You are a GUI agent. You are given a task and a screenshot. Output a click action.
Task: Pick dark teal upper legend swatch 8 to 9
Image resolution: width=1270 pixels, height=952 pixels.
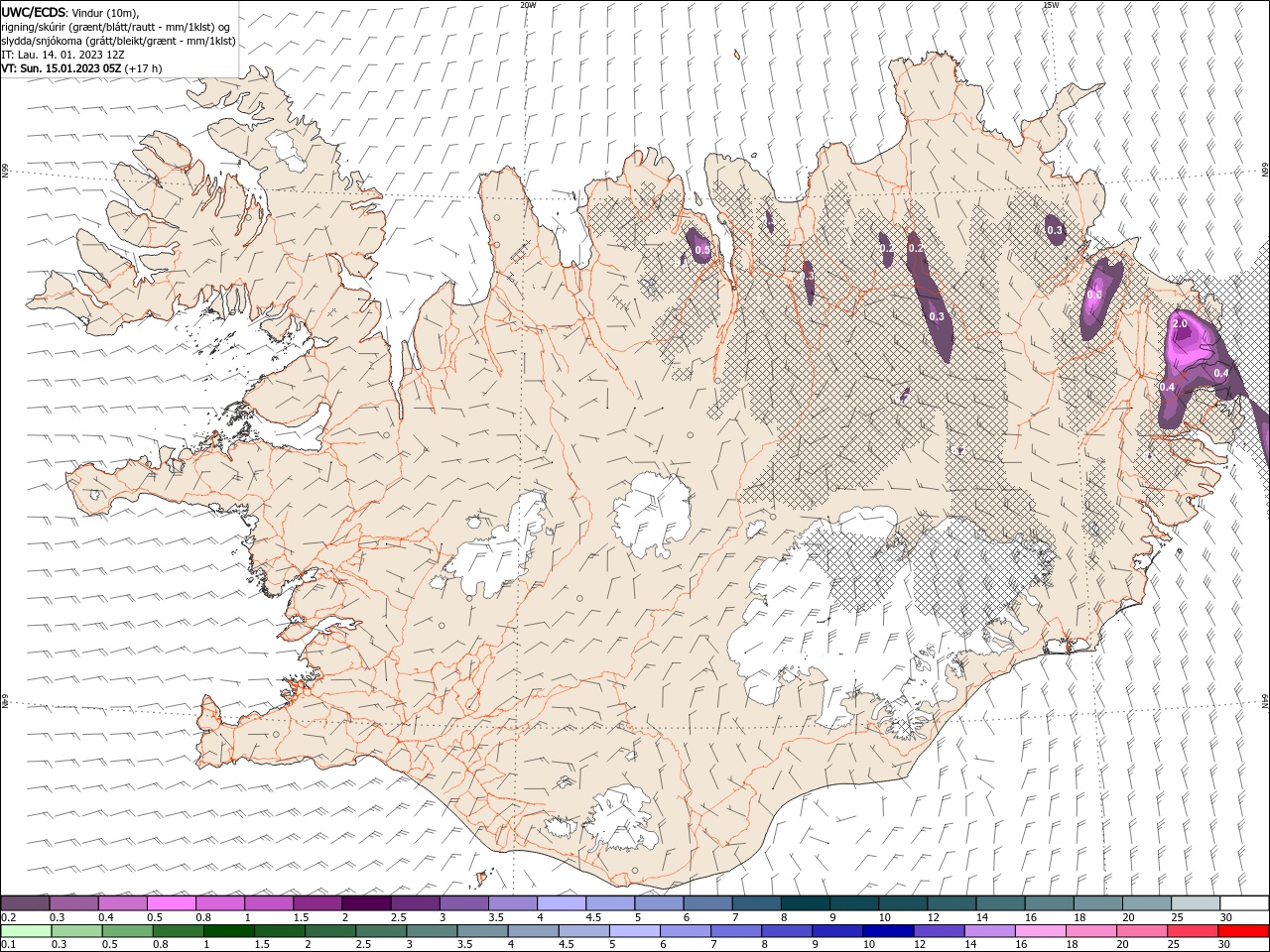[x=805, y=902]
